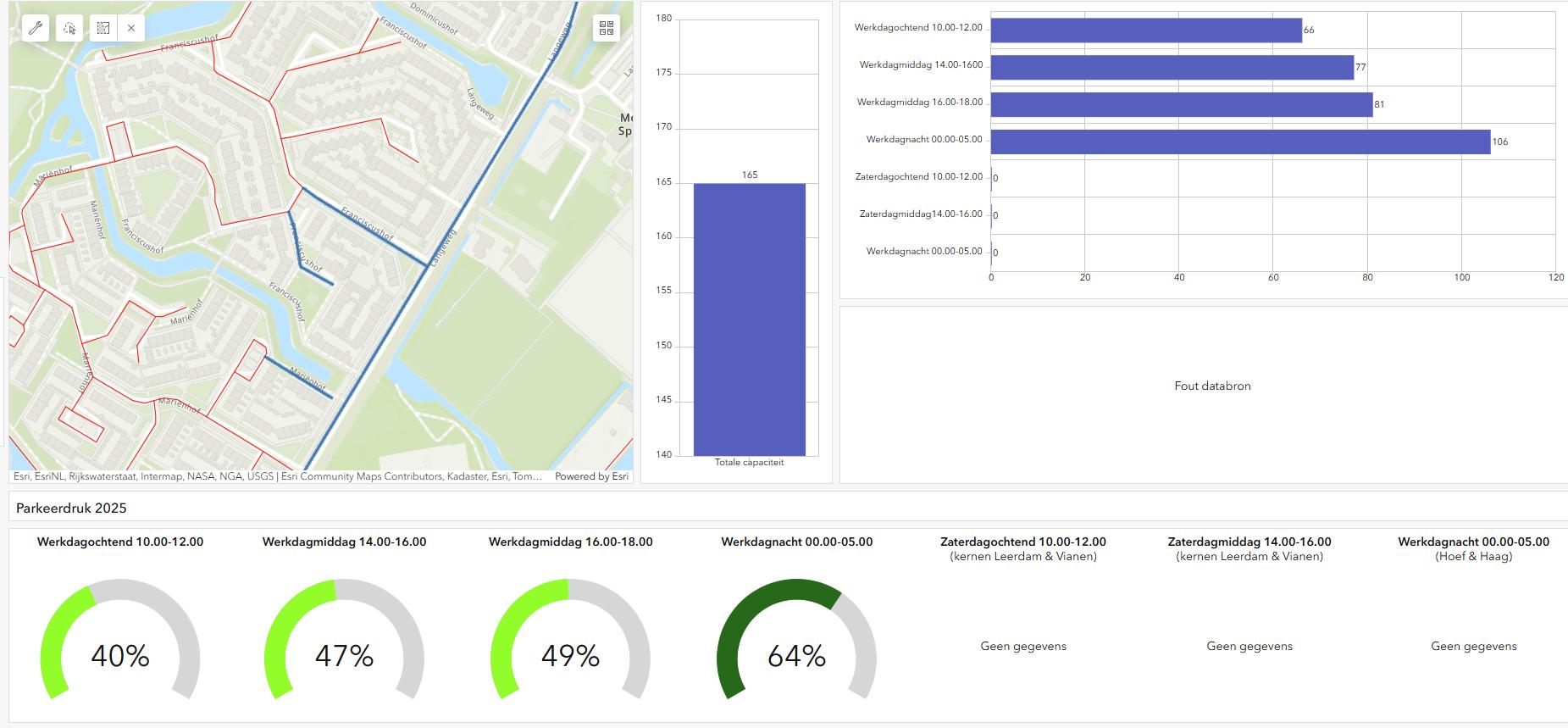The width and height of the screenshot is (1568, 728).
Task: Click the Parkeerdruk 2025 section header
Action: (x=72, y=508)
